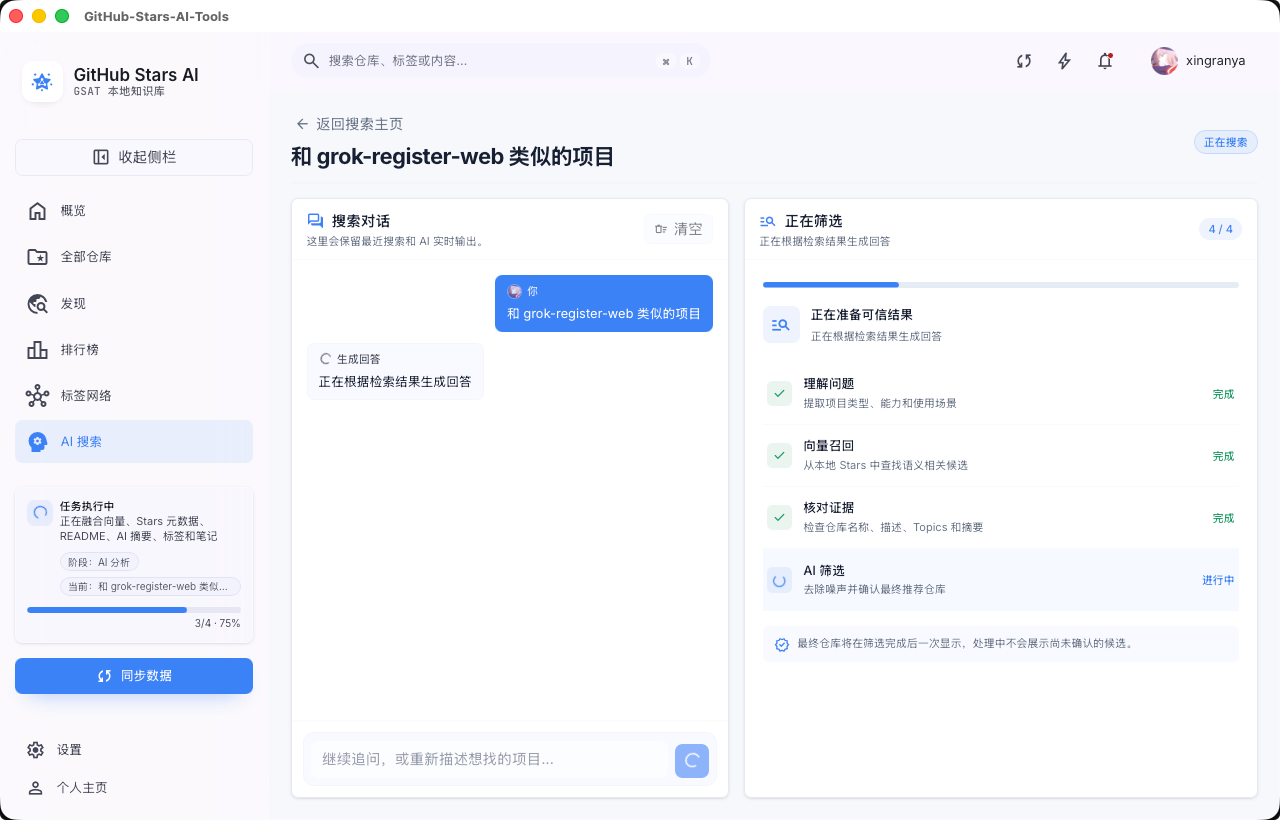Click the 正在根据检索结果生成回答 chat message
The image size is (1280, 820).
[x=395, y=372]
